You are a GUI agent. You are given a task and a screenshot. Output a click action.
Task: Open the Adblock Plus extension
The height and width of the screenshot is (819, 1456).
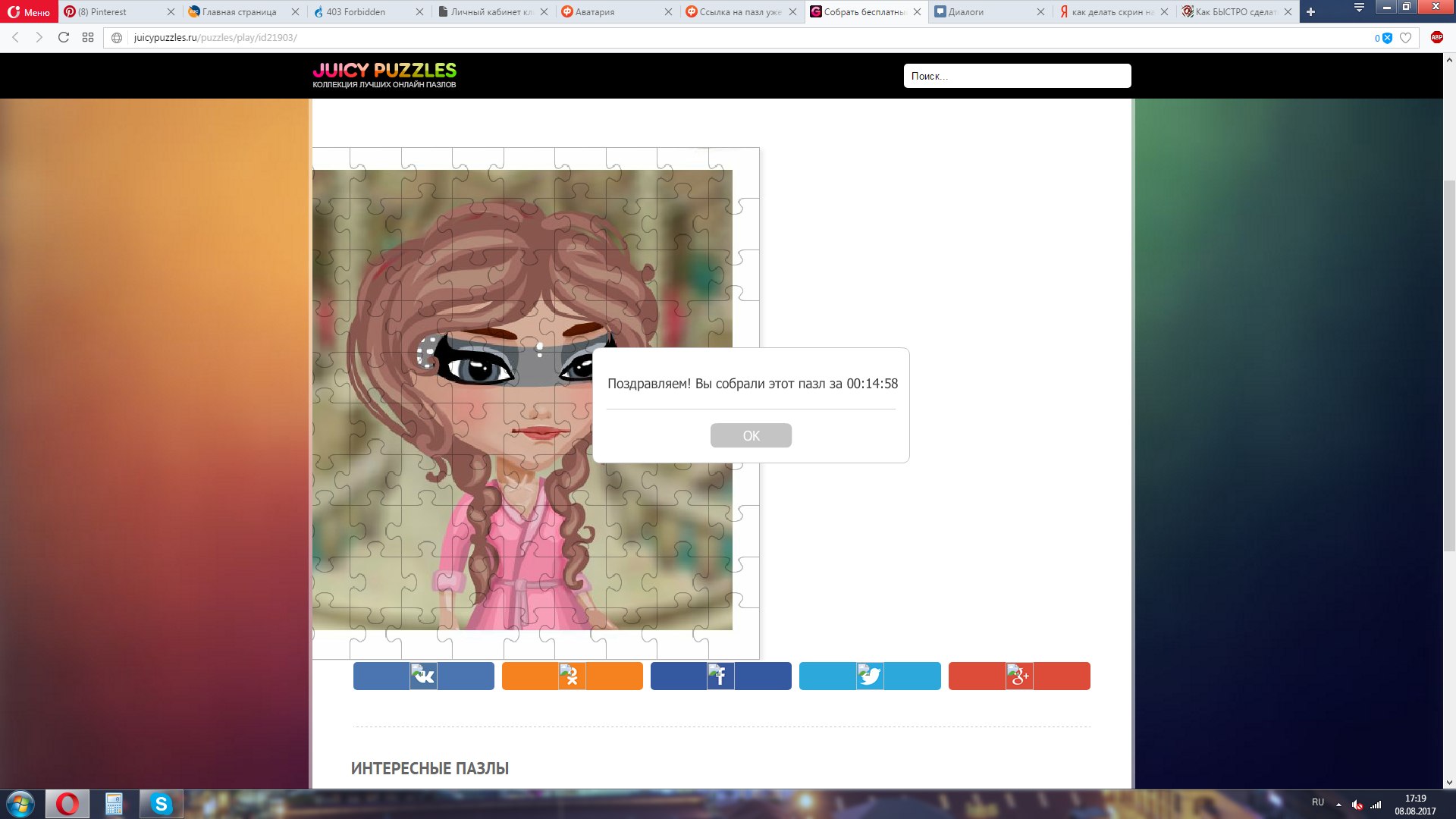click(x=1436, y=37)
